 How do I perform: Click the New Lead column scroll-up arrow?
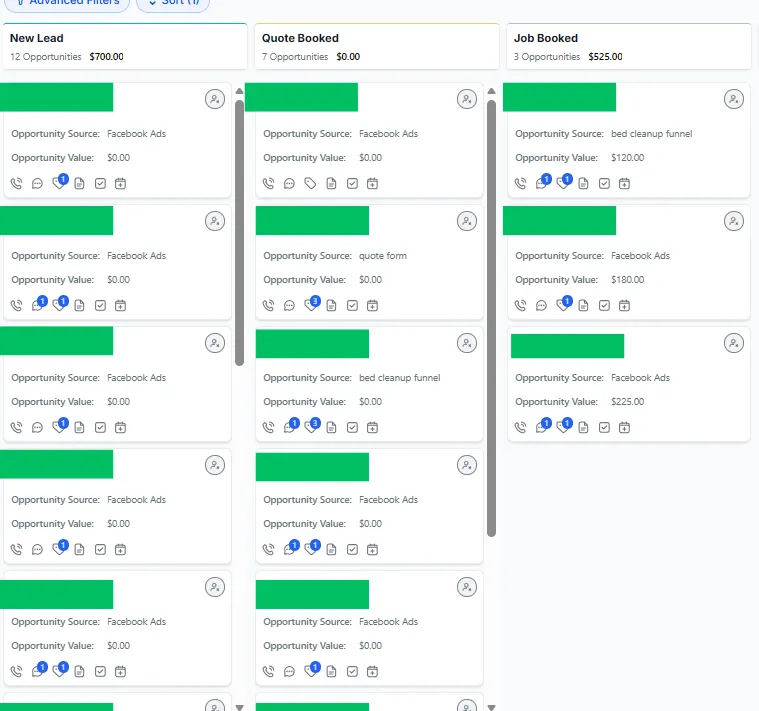(239, 91)
